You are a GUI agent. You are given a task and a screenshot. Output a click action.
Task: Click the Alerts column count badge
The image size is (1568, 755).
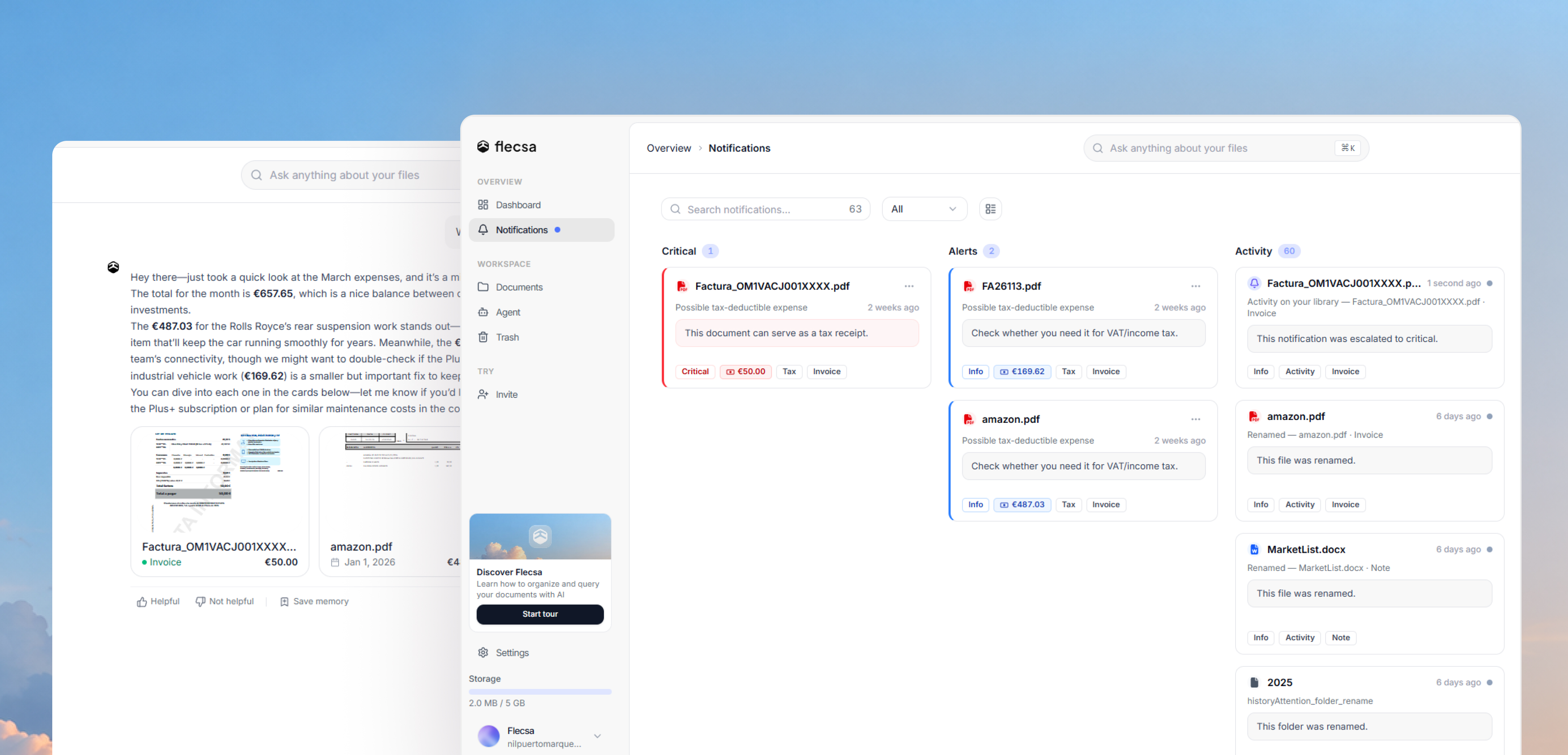(x=991, y=251)
